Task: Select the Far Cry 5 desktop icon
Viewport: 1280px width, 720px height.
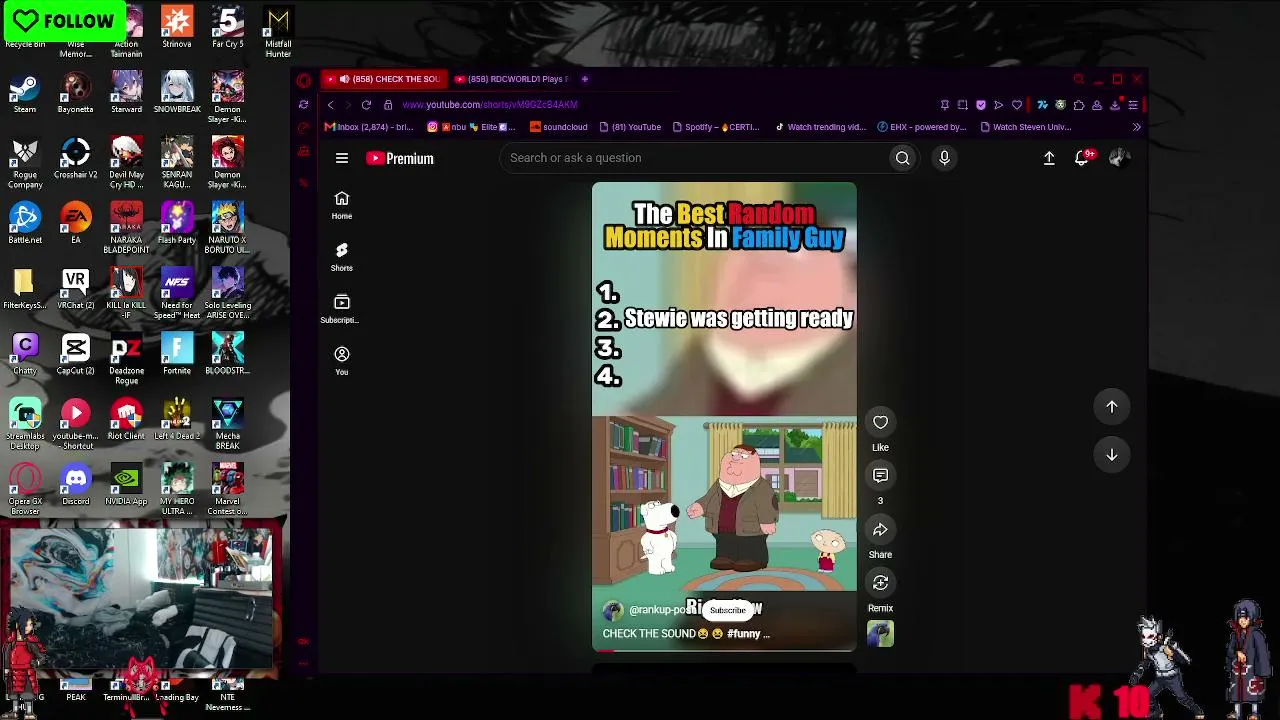Action: coord(227,29)
